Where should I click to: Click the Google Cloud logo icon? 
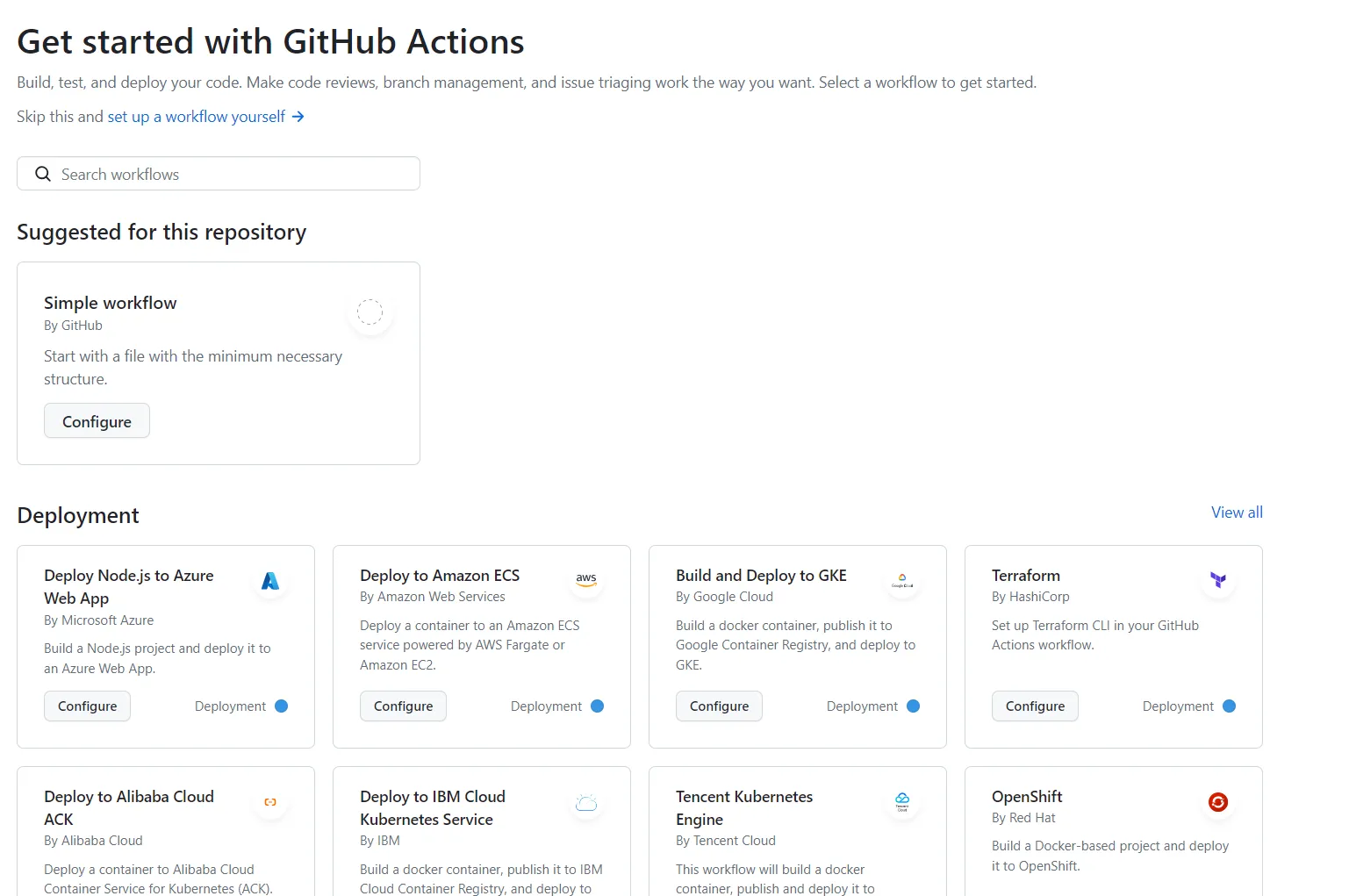coord(902,581)
